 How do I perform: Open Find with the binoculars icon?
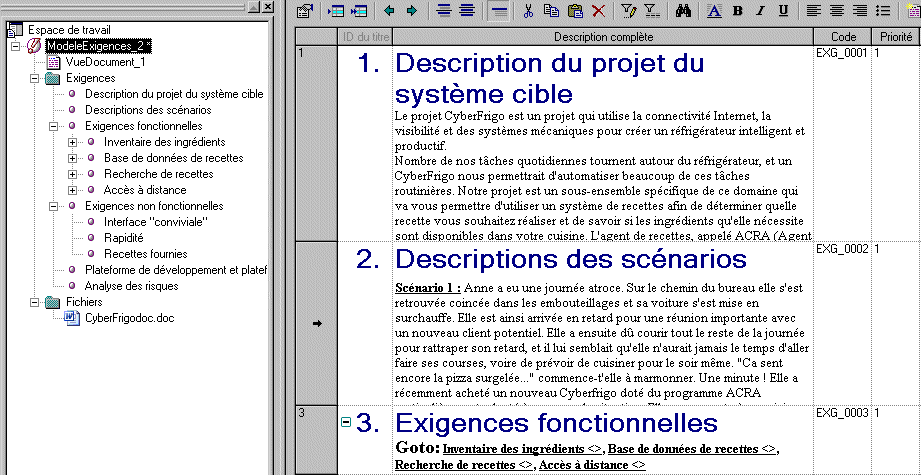coord(684,11)
